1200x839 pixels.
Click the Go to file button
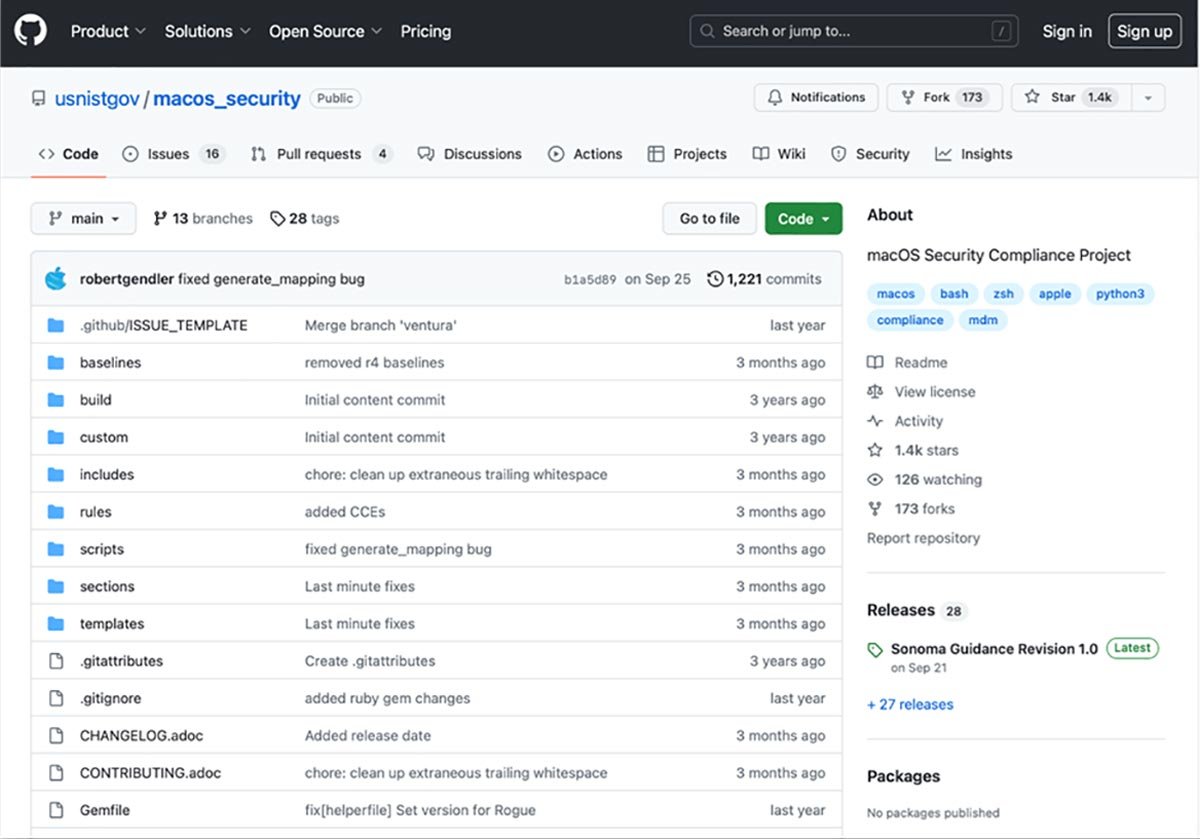709,218
